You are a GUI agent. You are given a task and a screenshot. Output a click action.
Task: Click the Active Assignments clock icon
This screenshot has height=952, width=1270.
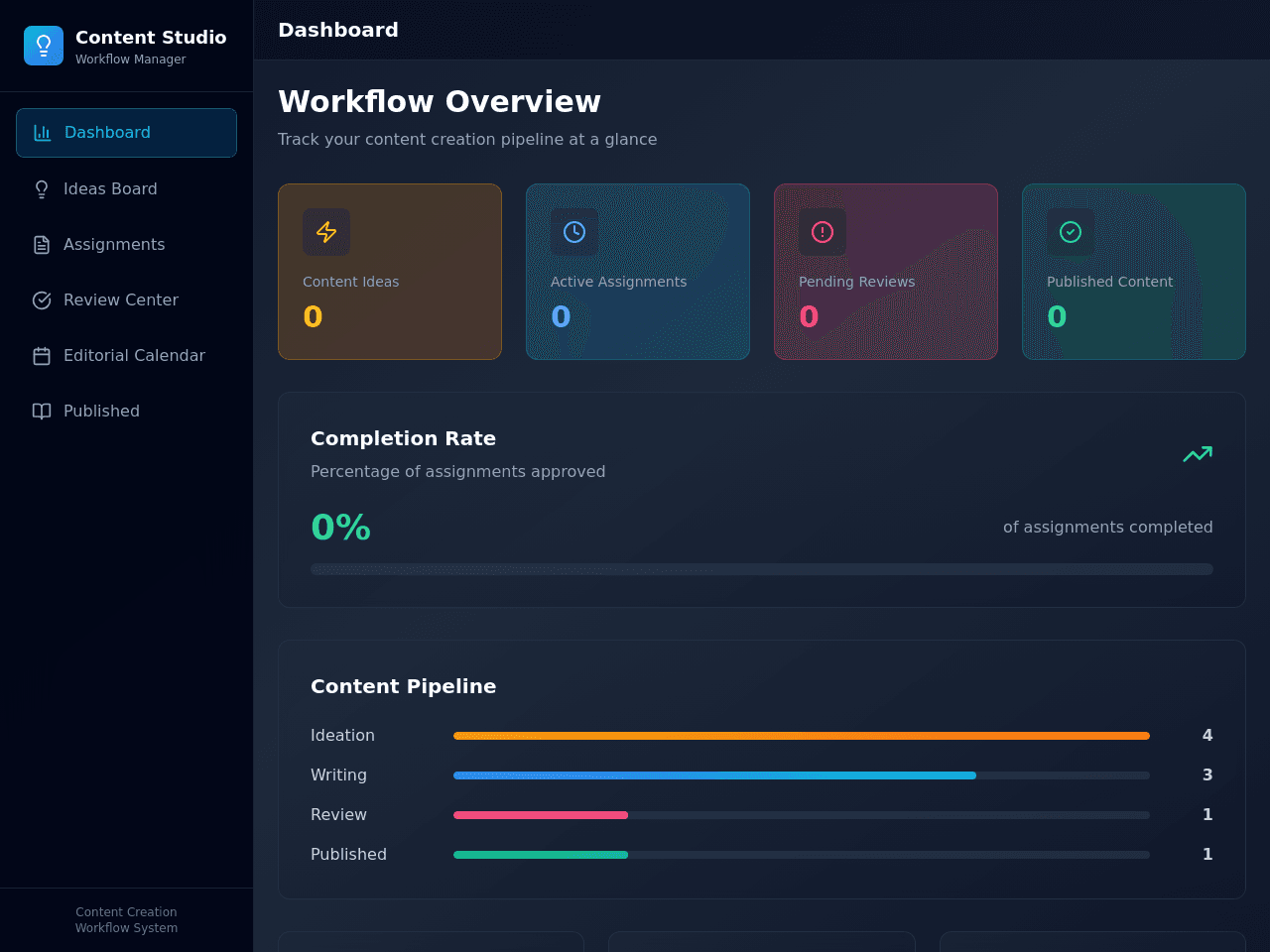pos(574,232)
